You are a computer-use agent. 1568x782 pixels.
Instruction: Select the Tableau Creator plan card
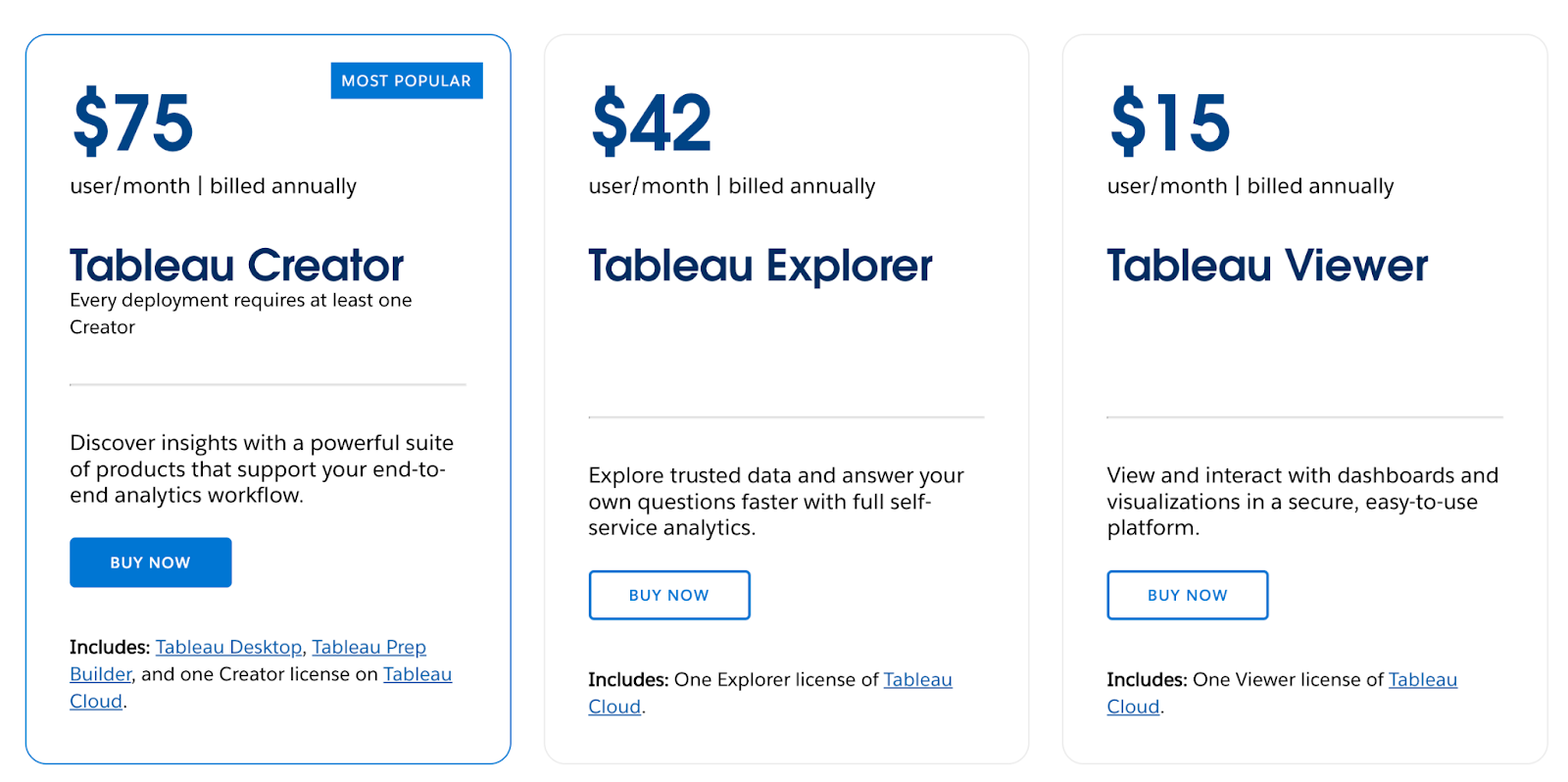268,392
